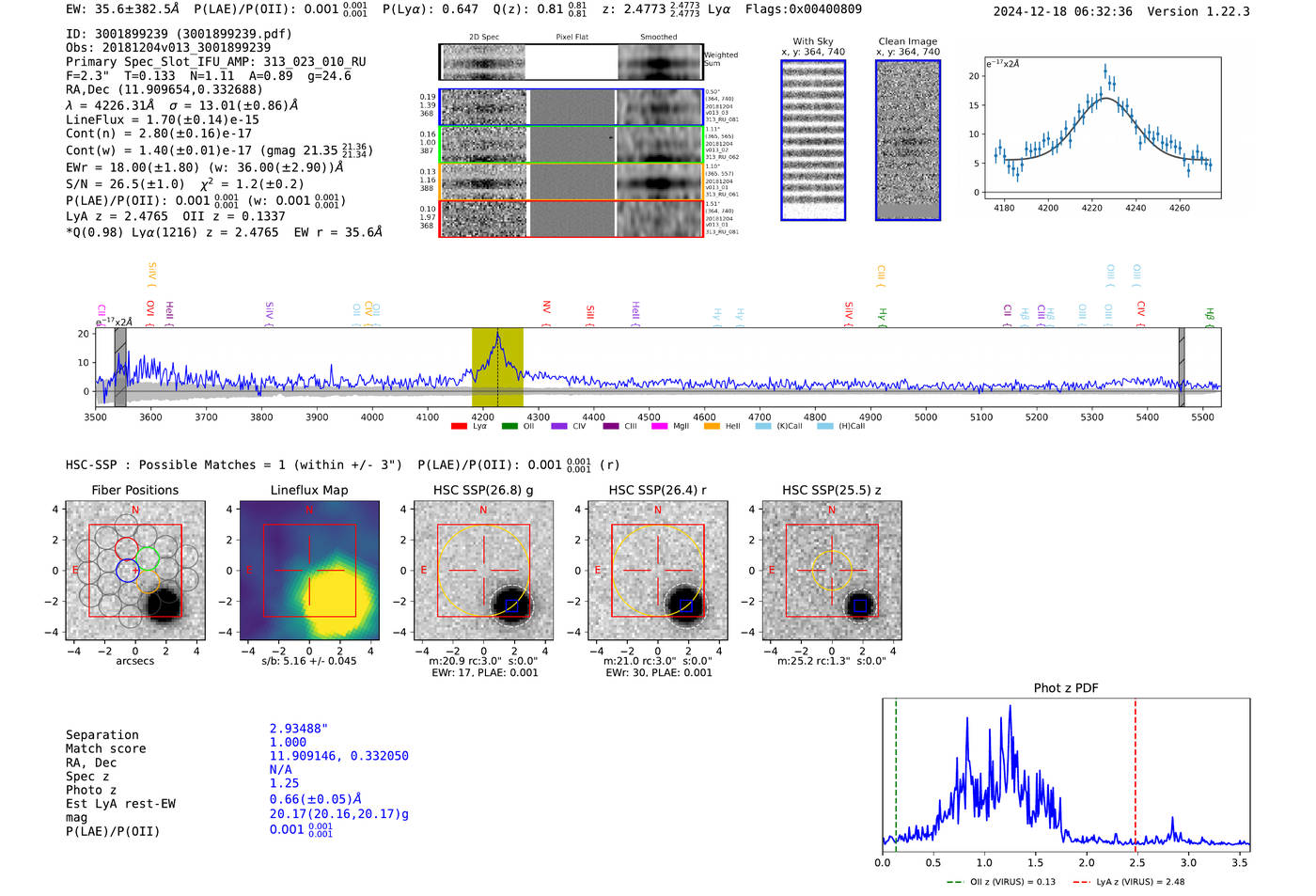Select the Weighted Sum 2D spectrum strip
The image size is (1316, 896).
point(571,62)
